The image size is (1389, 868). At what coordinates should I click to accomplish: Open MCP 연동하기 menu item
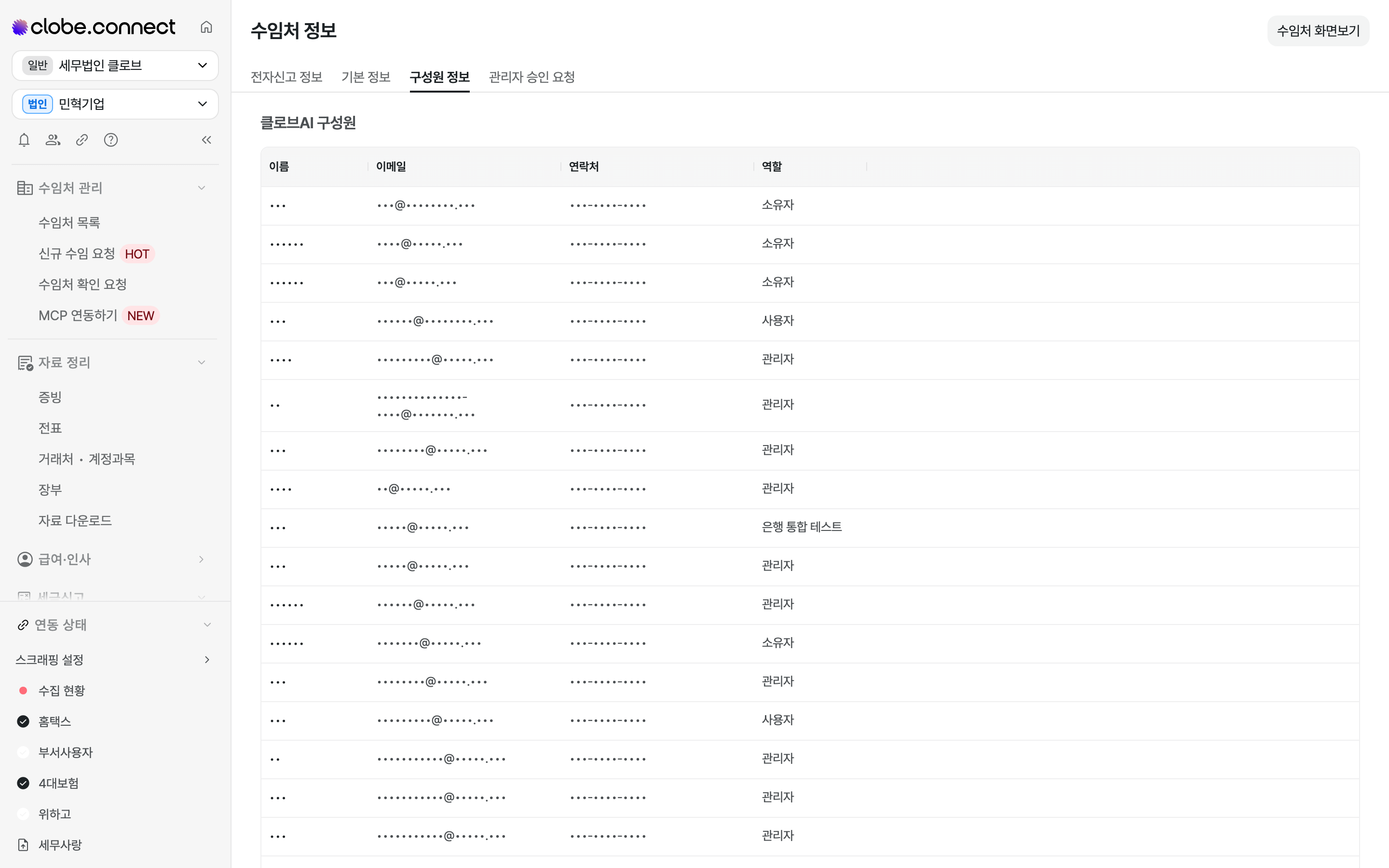(78, 315)
